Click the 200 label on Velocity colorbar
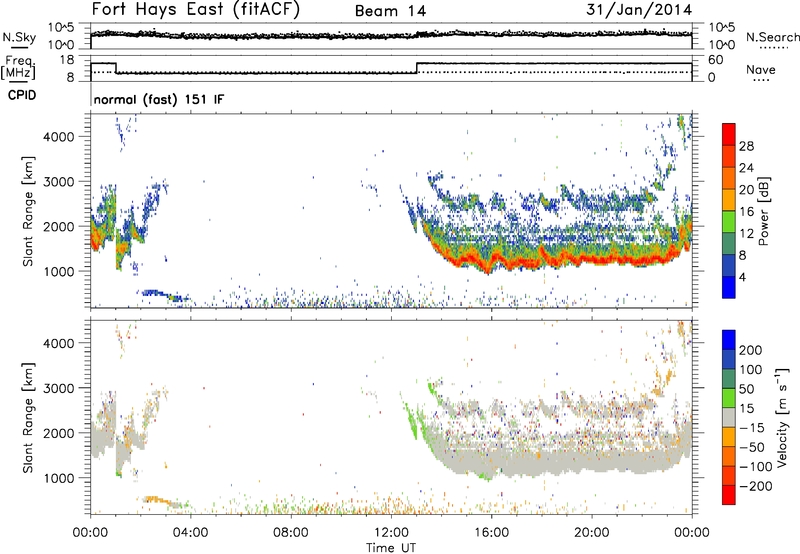The height and width of the screenshot is (554, 800). (751, 350)
